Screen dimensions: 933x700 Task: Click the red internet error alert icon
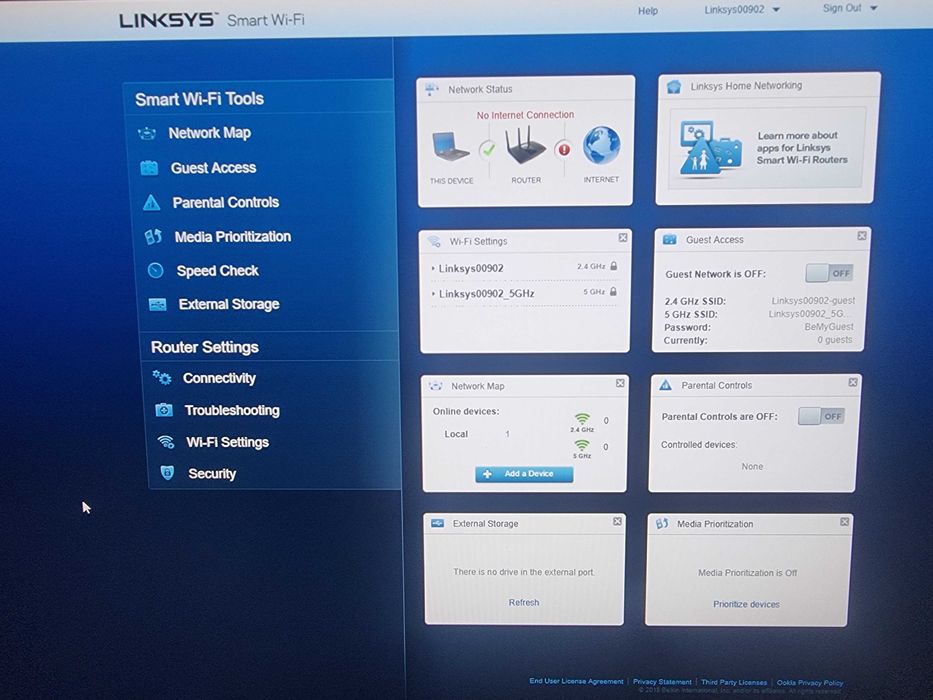[x=563, y=149]
